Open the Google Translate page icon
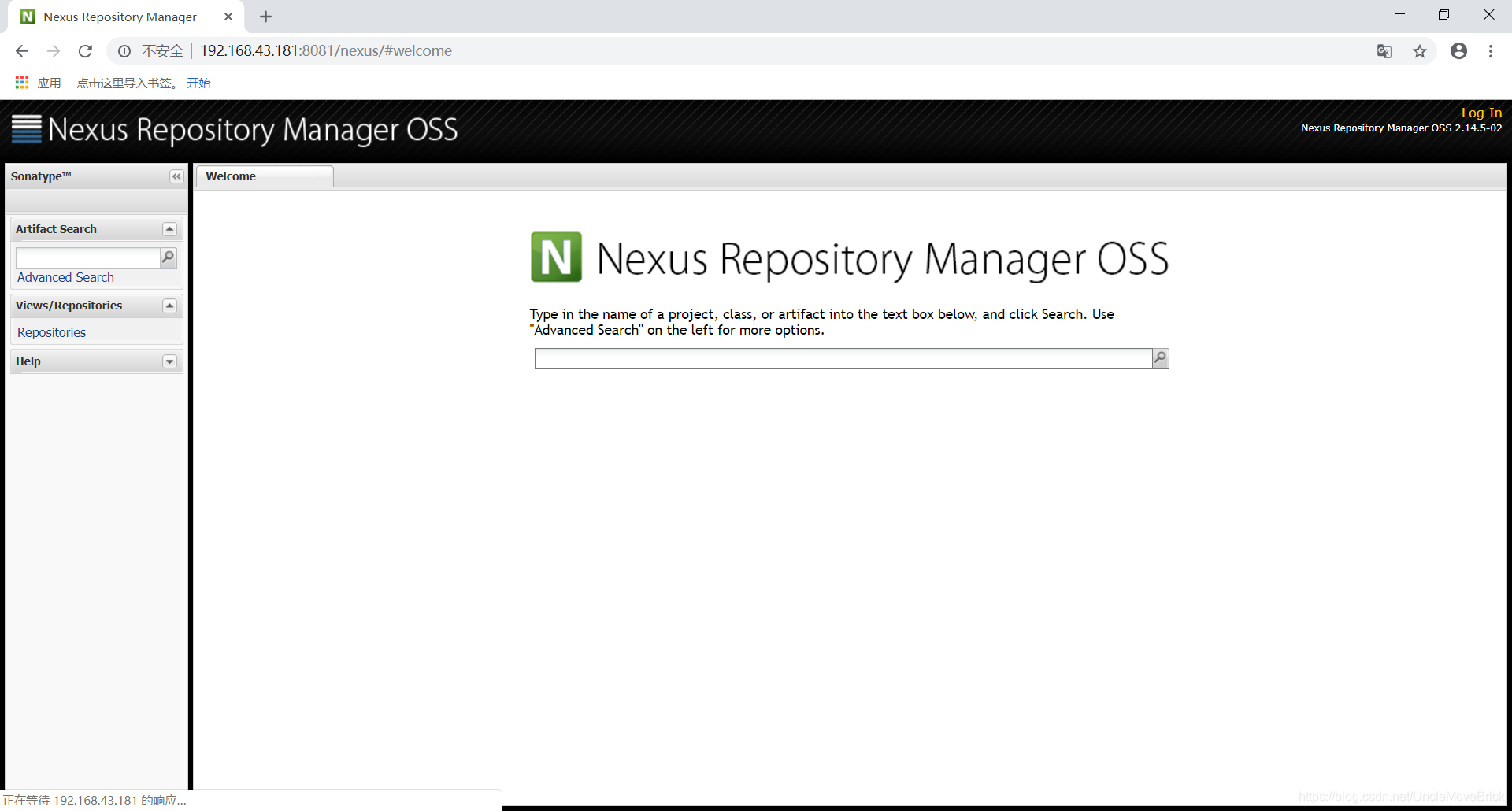This screenshot has height=811, width=1512. tap(1384, 51)
